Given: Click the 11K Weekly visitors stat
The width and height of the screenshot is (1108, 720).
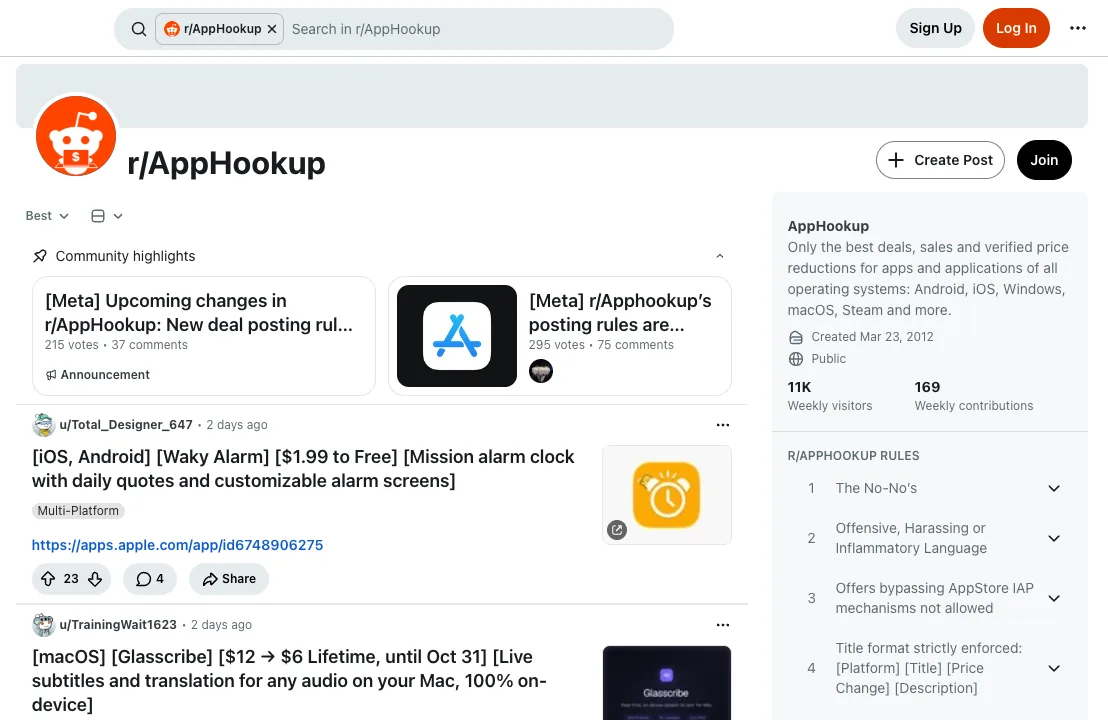Looking at the screenshot, I should [x=830, y=396].
